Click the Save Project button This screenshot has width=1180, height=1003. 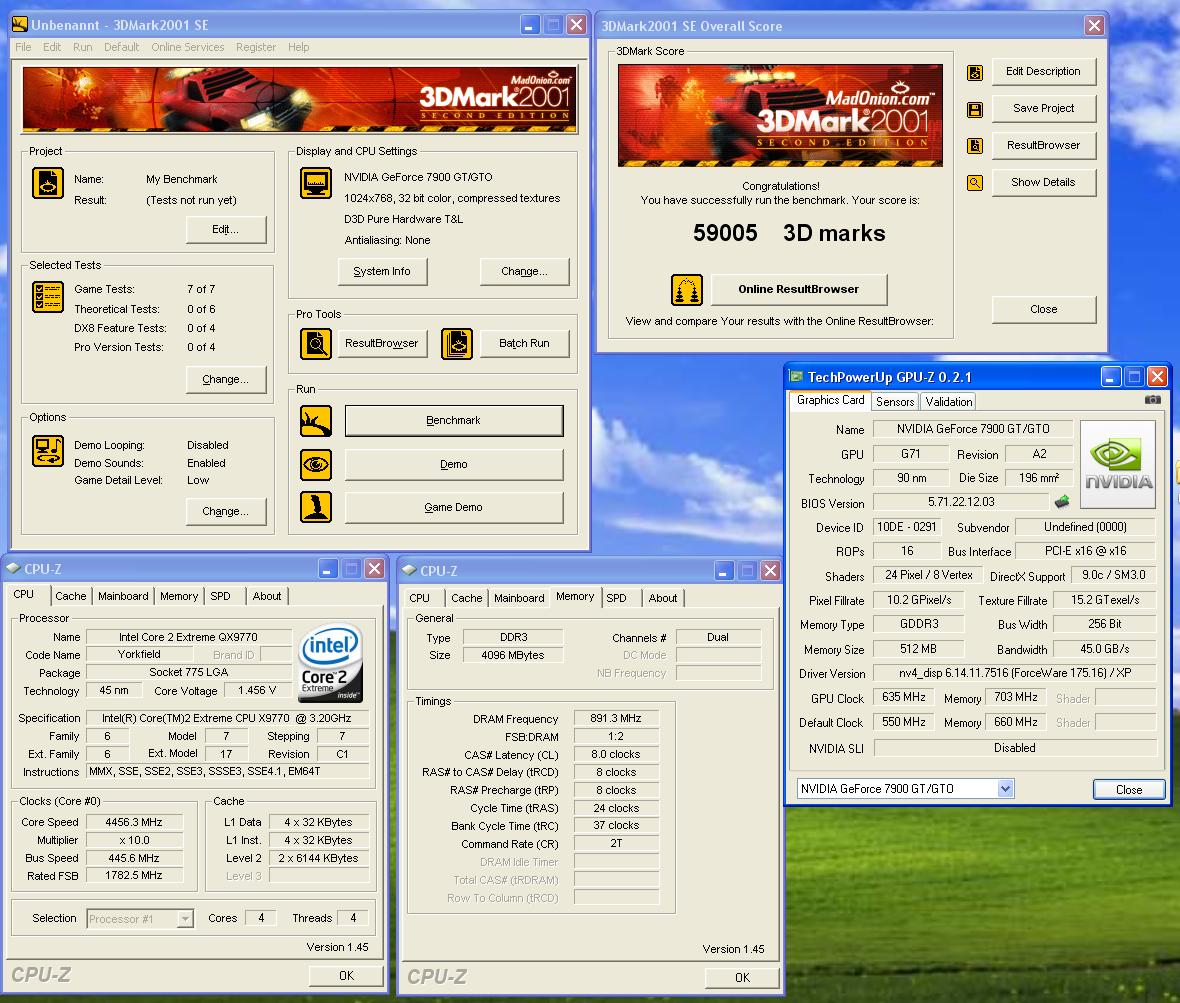(1043, 109)
